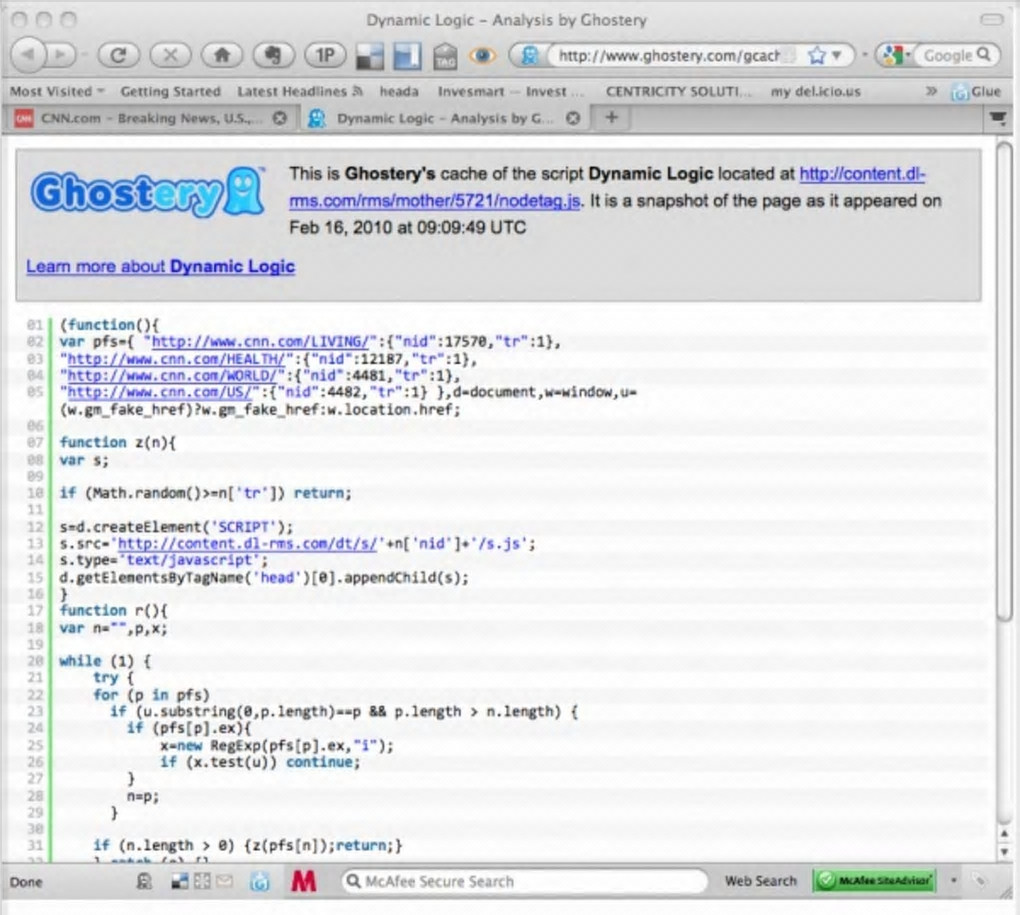Open the Most Visited bookmarks dropdown
1020x915 pixels.
click(57, 92)
